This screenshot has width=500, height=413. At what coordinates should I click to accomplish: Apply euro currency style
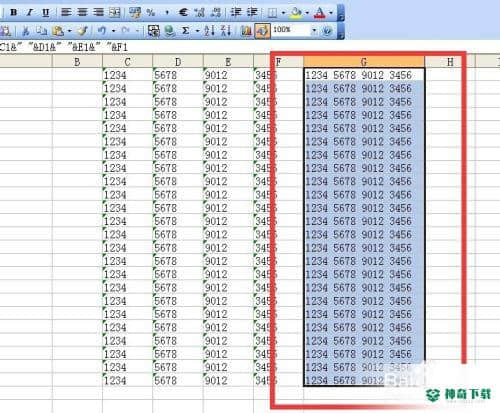(183, 13)
